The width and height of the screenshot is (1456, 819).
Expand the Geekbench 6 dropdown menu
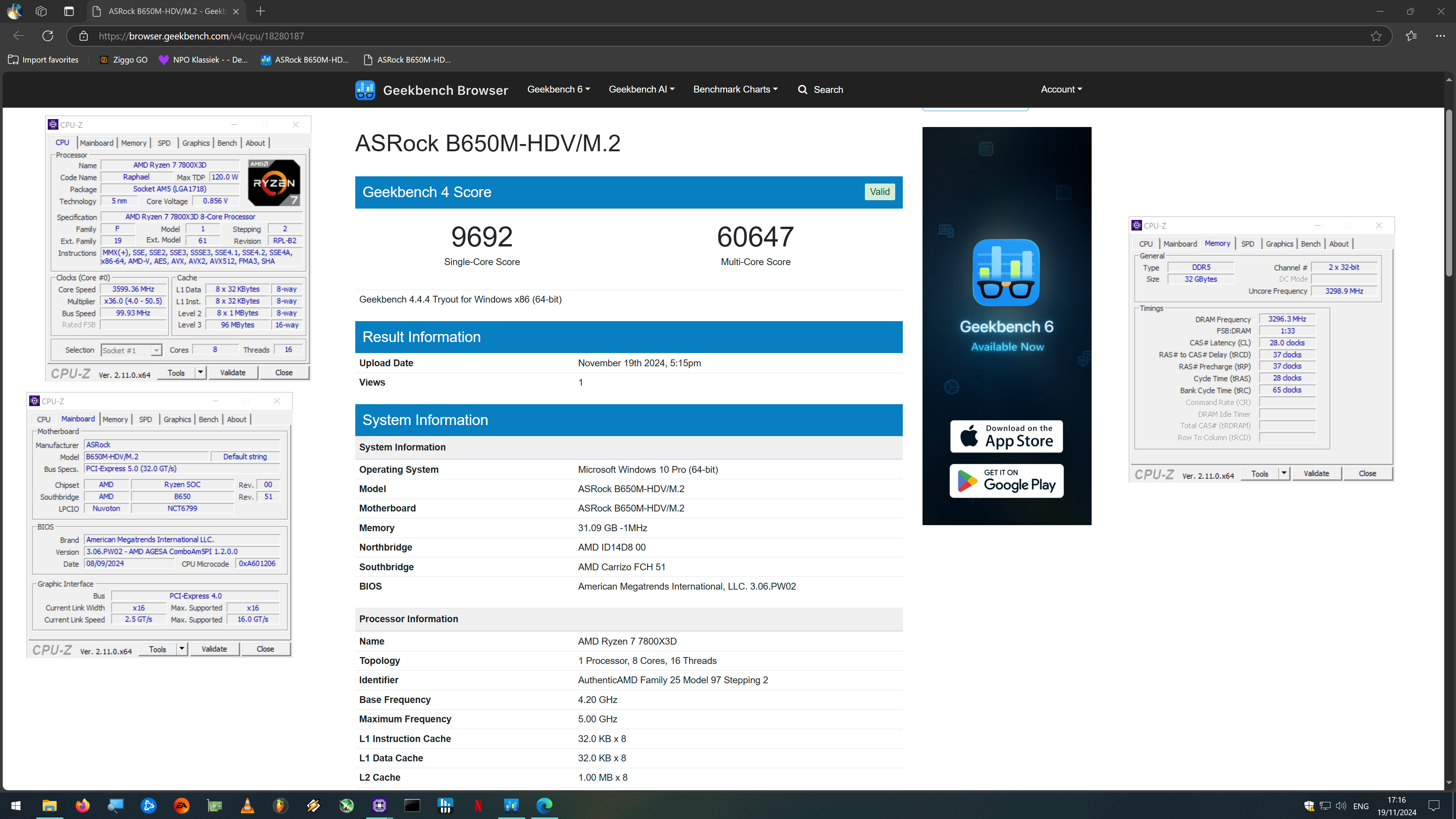[559, 89]
